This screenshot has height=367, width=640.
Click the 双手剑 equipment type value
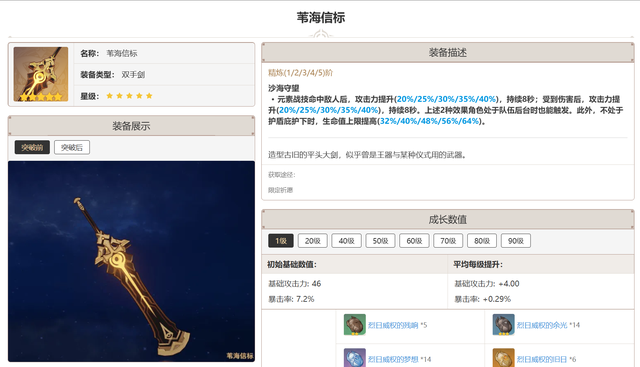133,75
